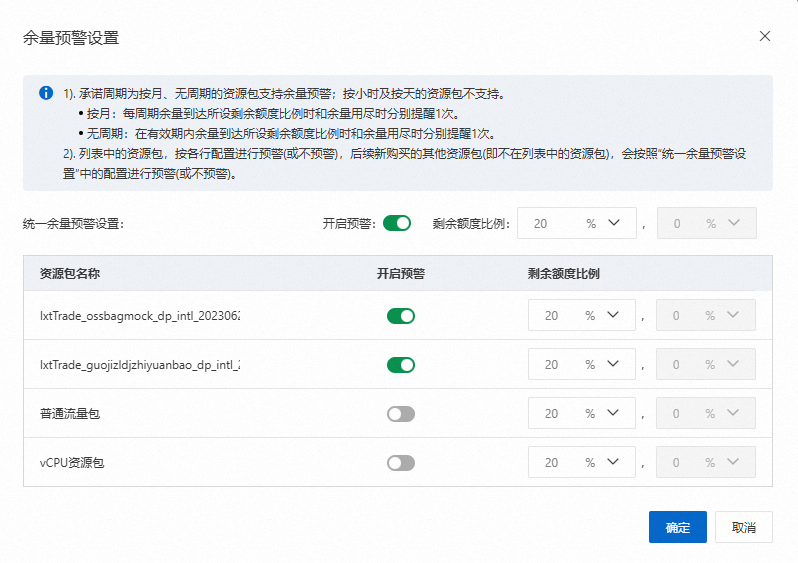Click the blue info icon in notice
The image size is (798, 563).
tap(46, 93)
